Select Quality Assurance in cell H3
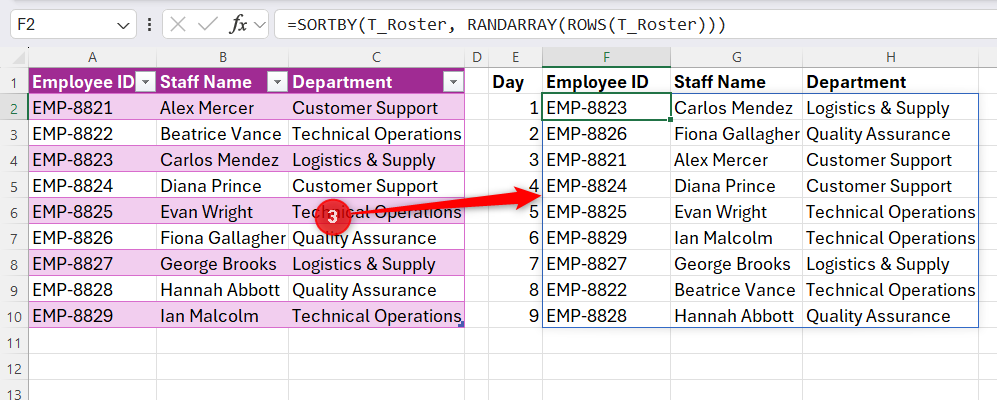 click(x=891, y=134)
